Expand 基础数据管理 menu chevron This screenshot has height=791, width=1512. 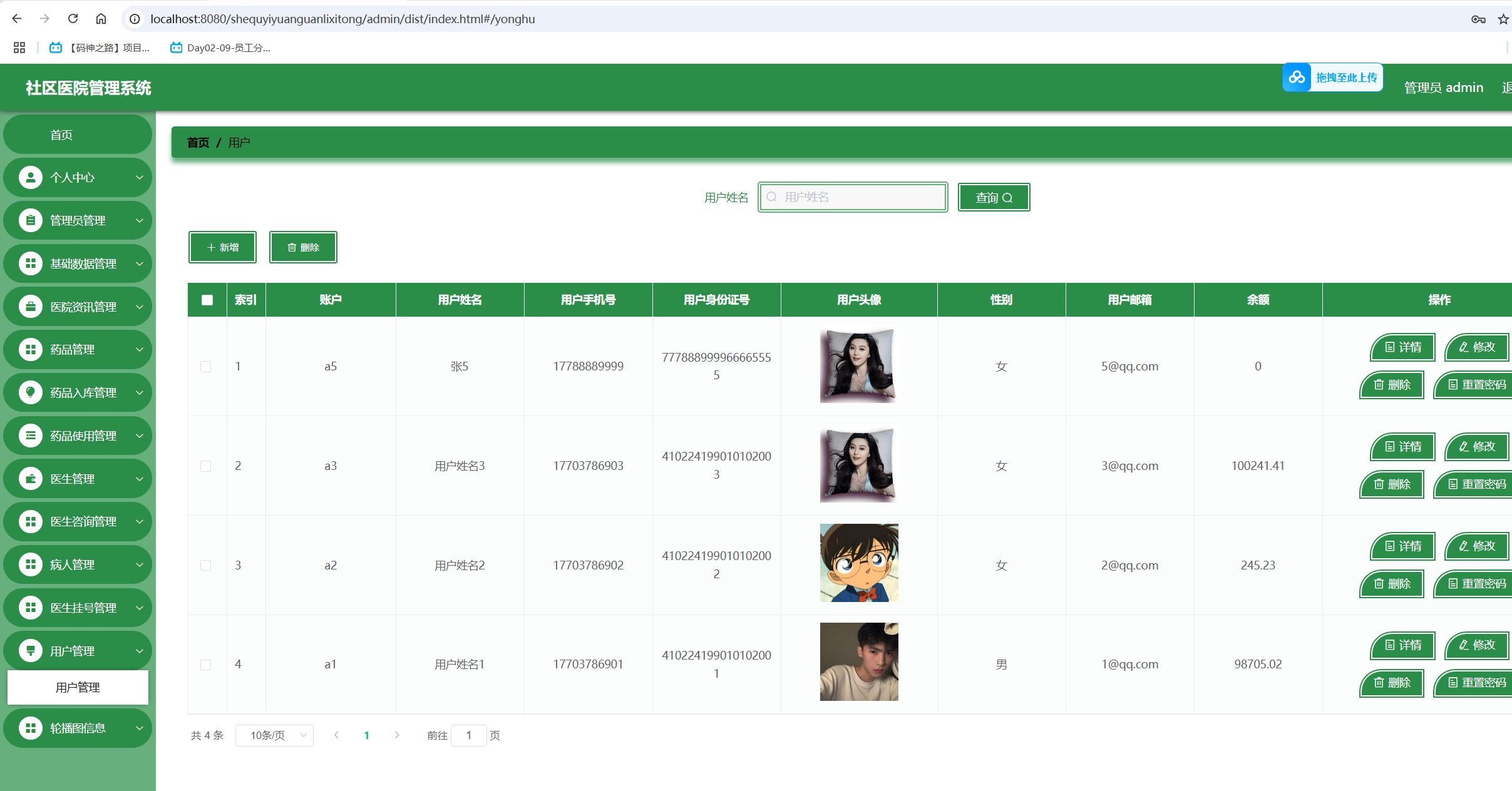[140, 263]
